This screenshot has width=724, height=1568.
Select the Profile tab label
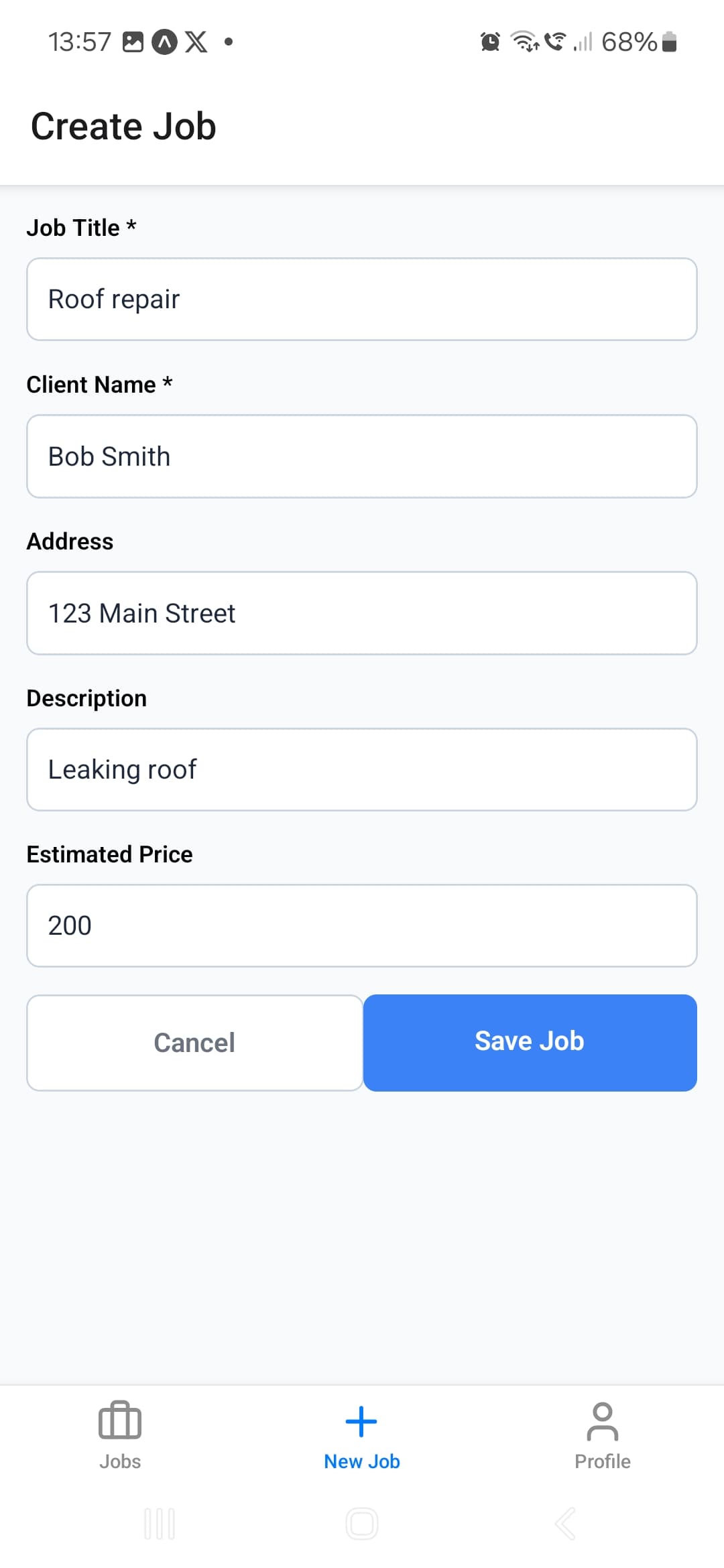tap(602, 1461)
